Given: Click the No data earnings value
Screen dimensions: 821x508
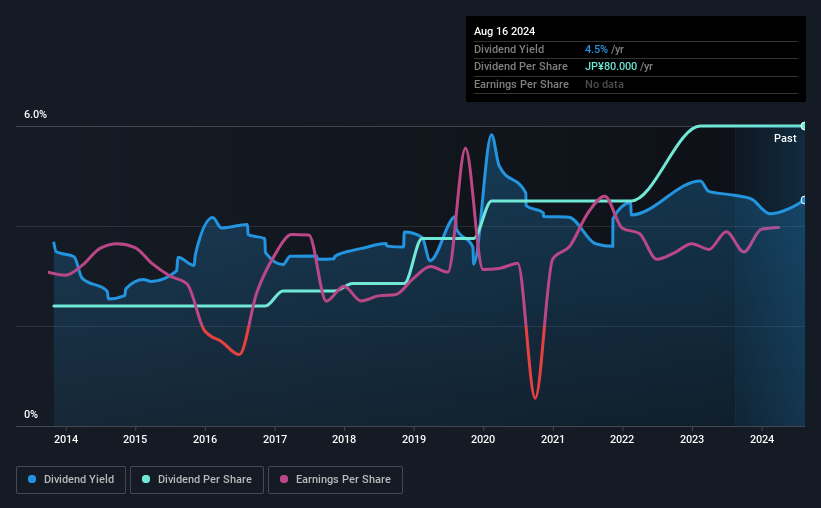Looking at the screenshot, I should [604, 84].
